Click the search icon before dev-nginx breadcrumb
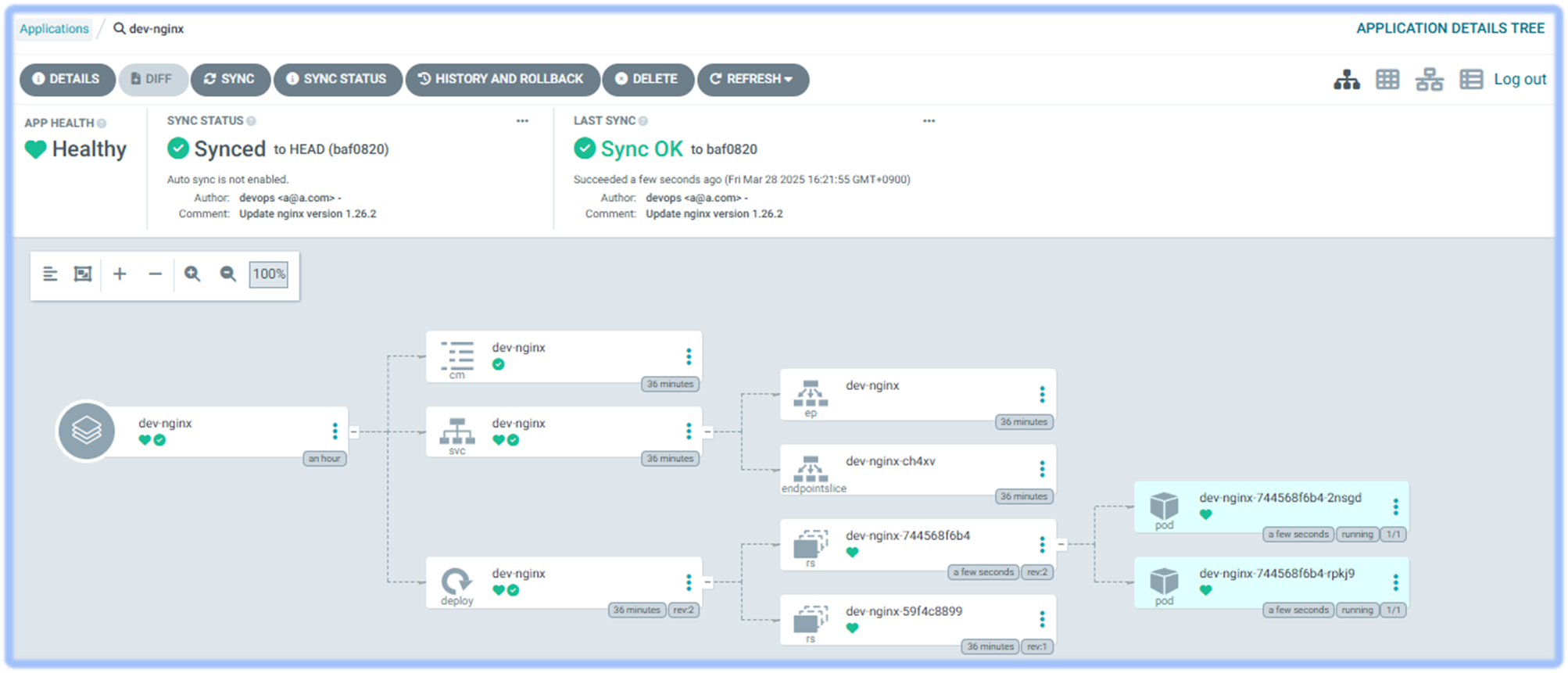This screenshot has width=1568, height=673. tap(120, 29)
